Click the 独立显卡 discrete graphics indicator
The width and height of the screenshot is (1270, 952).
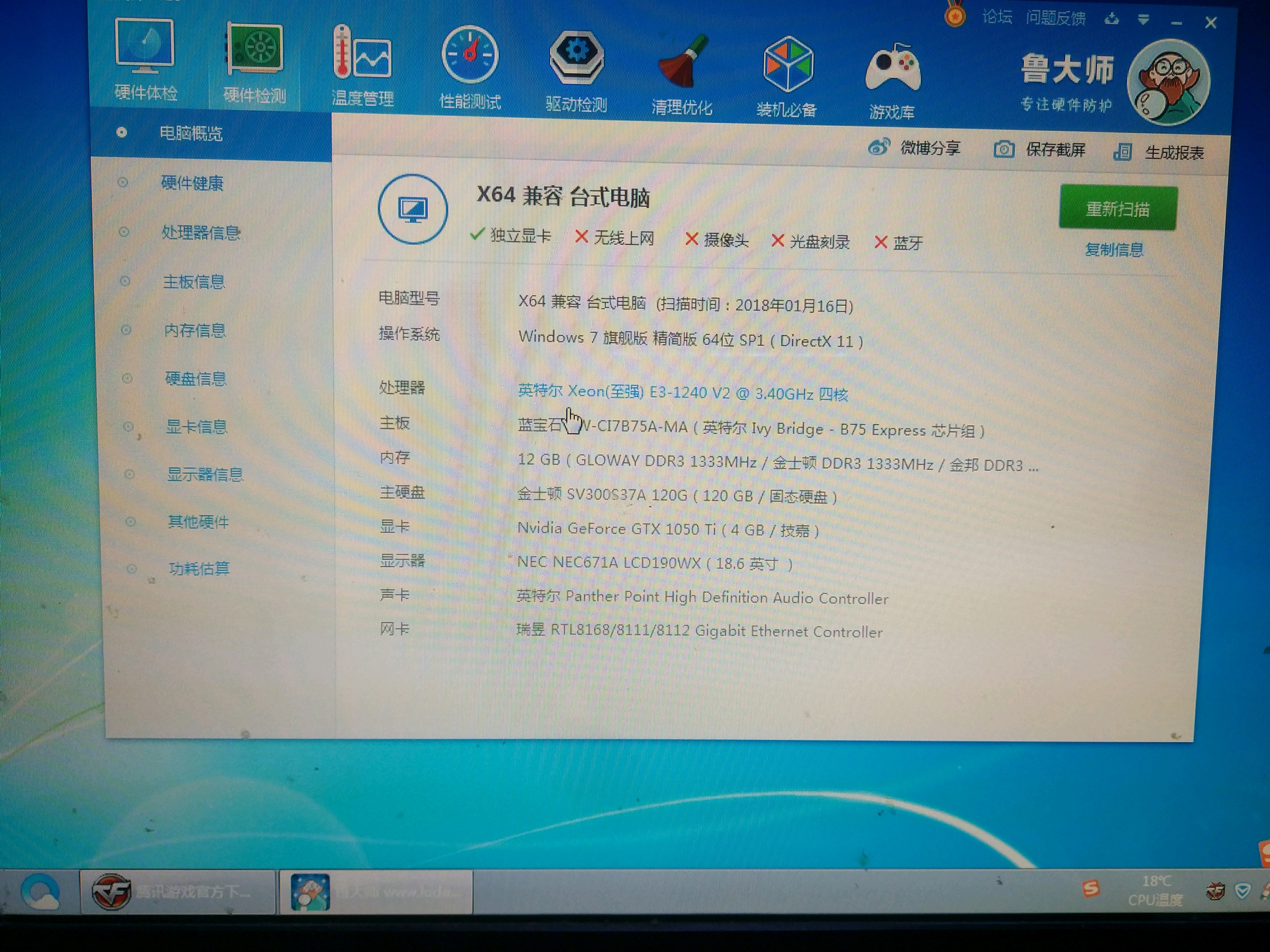click(511, 235)
